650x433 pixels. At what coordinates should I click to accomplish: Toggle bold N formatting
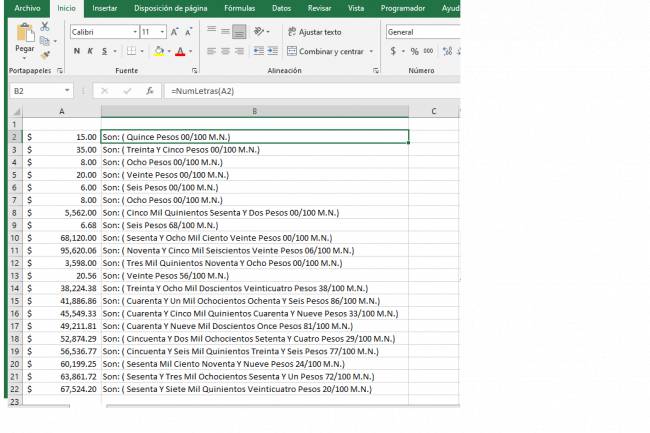[76, 51]
